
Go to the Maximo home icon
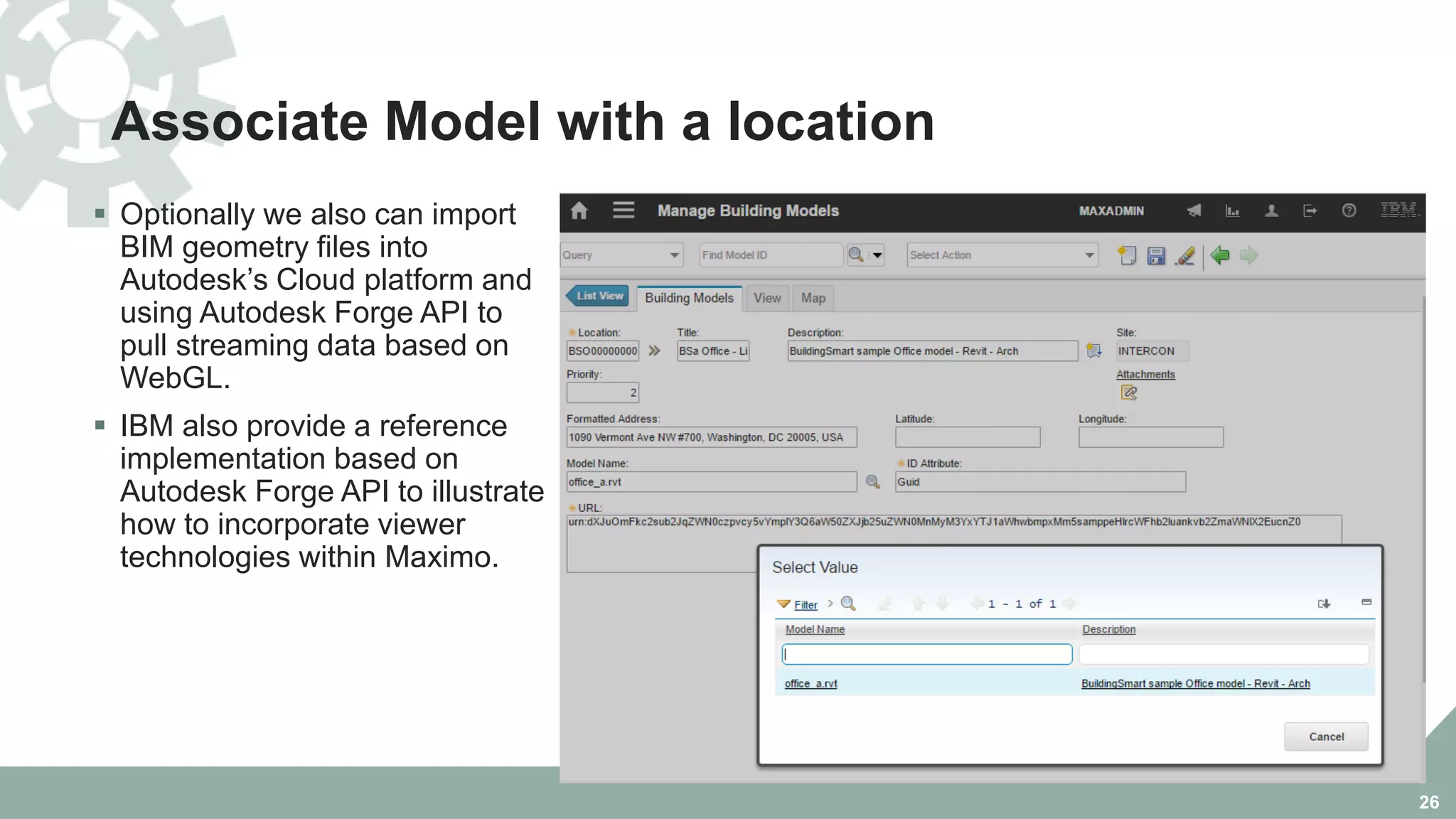[579, 210]
